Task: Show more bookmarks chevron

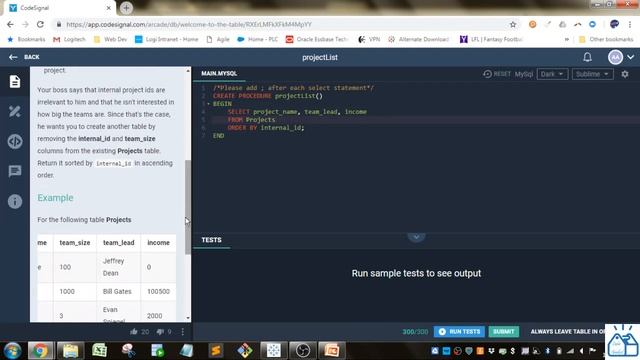Action: coord(567,39)
